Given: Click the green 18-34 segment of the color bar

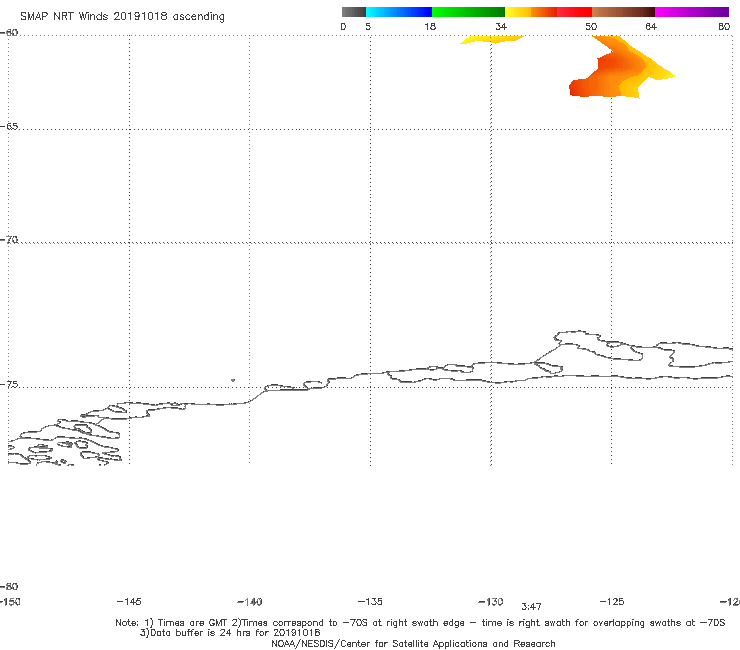Looking at the screenshot, I should [468, 12].
